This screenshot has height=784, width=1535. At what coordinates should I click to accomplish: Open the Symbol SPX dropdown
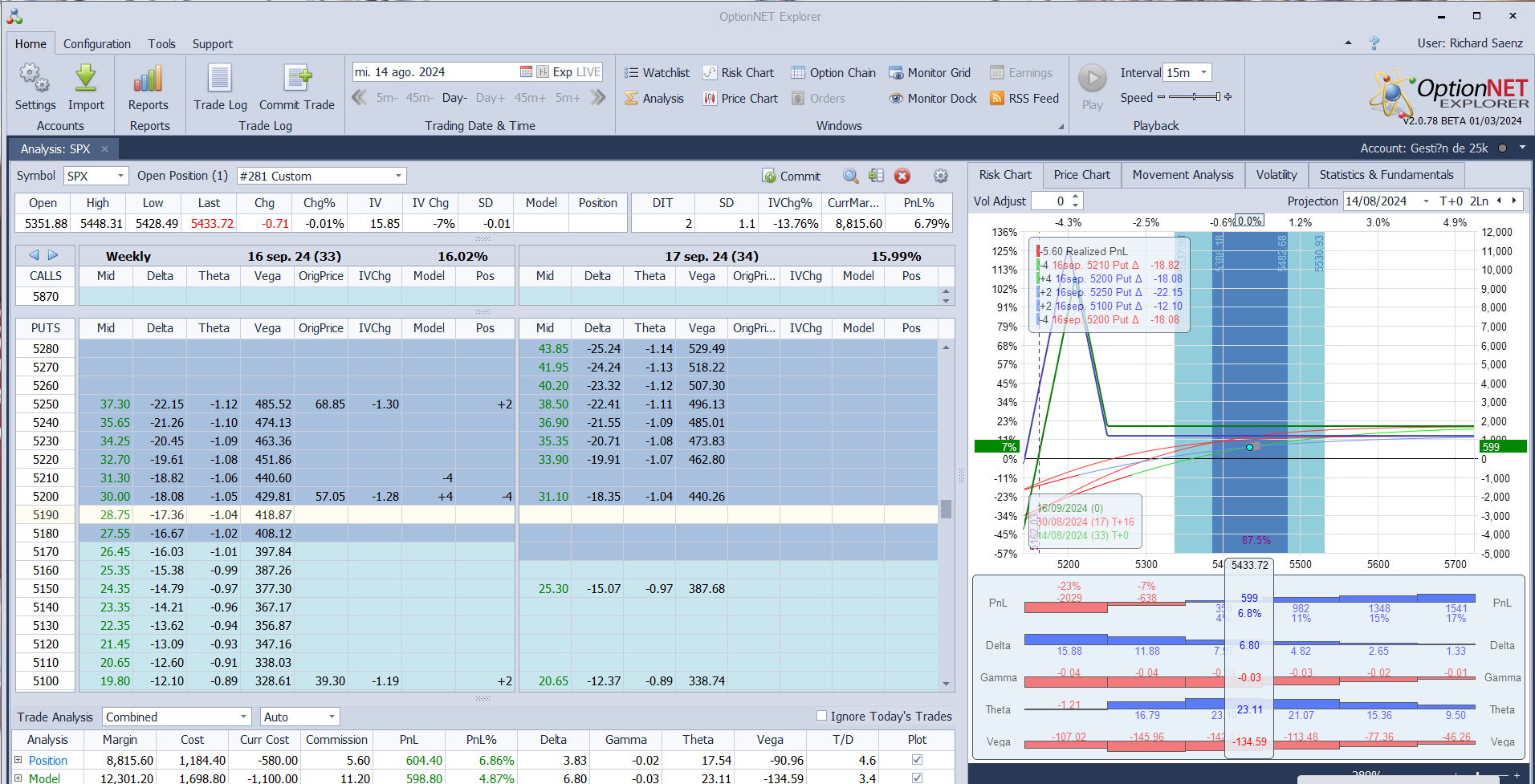[121, 177]
